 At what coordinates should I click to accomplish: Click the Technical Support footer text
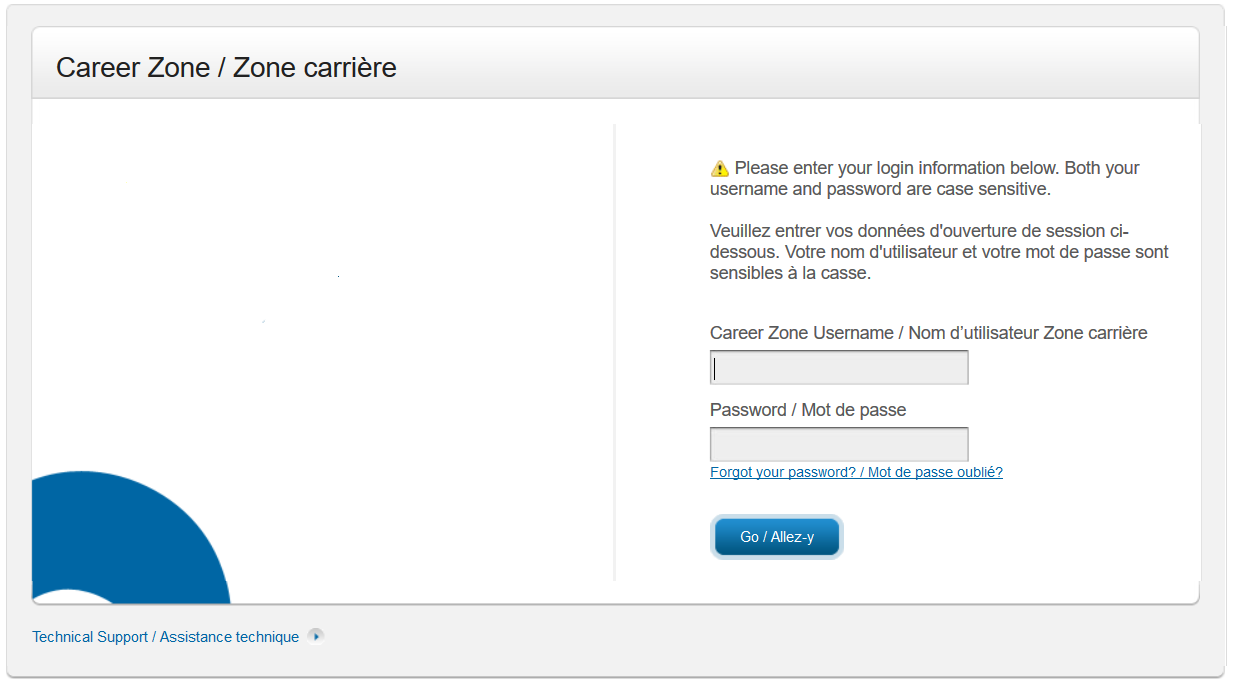click(89, 636)
